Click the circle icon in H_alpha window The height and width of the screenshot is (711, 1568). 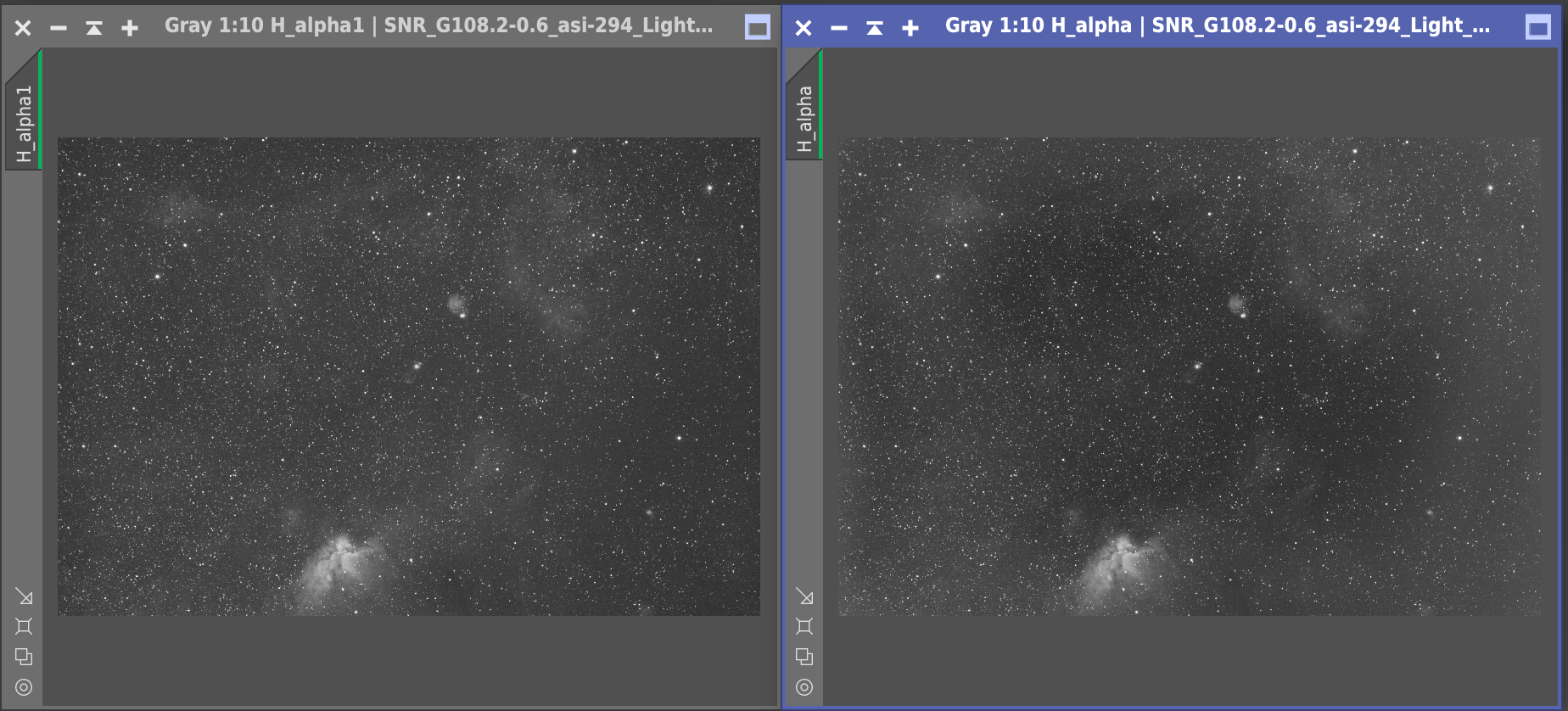(804, 687)
